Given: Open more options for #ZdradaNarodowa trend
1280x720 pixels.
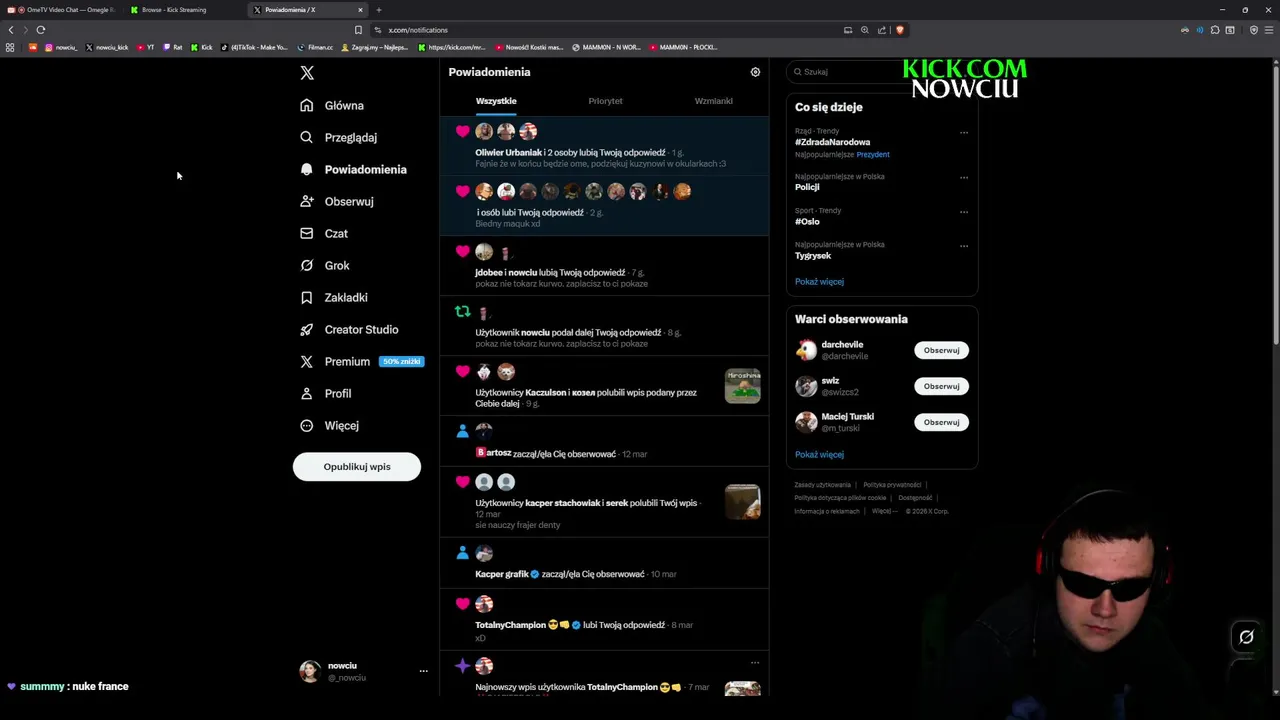Looking at the screenshot, I should coord(964,132).
